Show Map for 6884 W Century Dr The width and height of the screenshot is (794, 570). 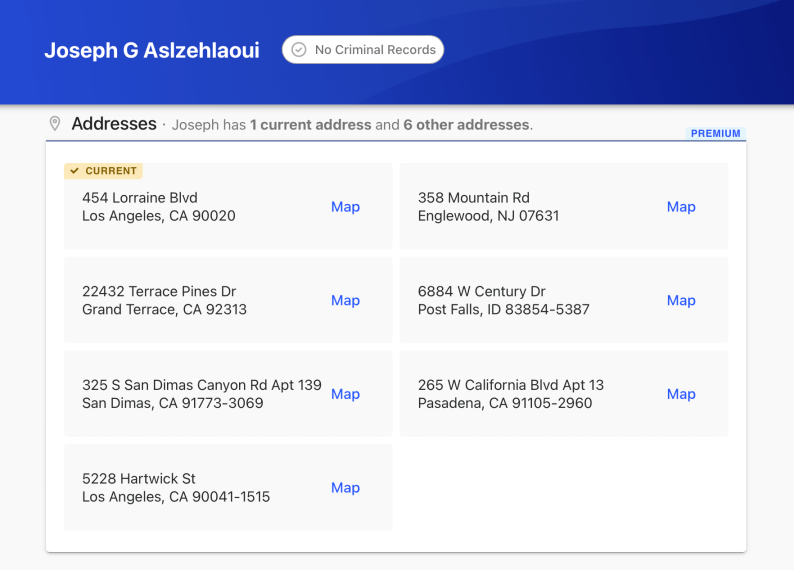[681, 300]
